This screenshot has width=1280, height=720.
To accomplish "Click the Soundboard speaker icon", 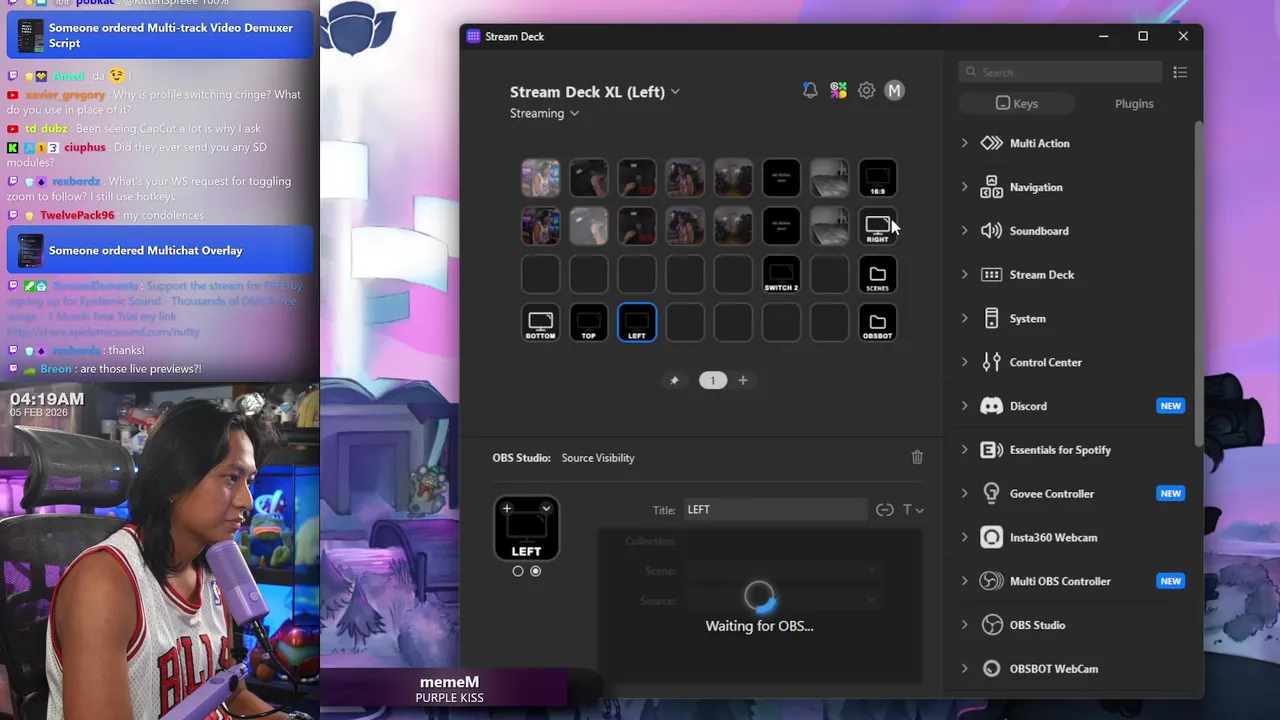I will (991, 231).
